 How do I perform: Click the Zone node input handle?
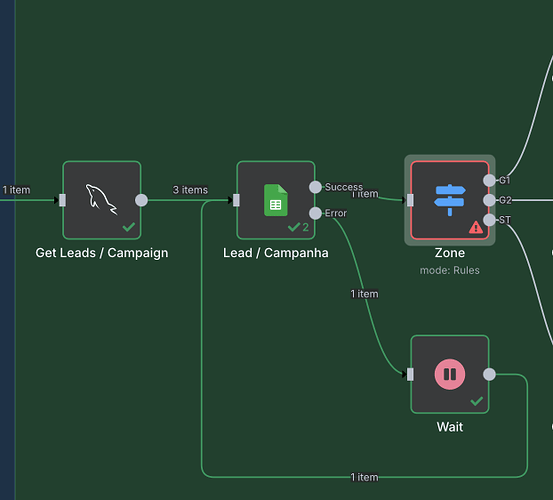[410, 200]
